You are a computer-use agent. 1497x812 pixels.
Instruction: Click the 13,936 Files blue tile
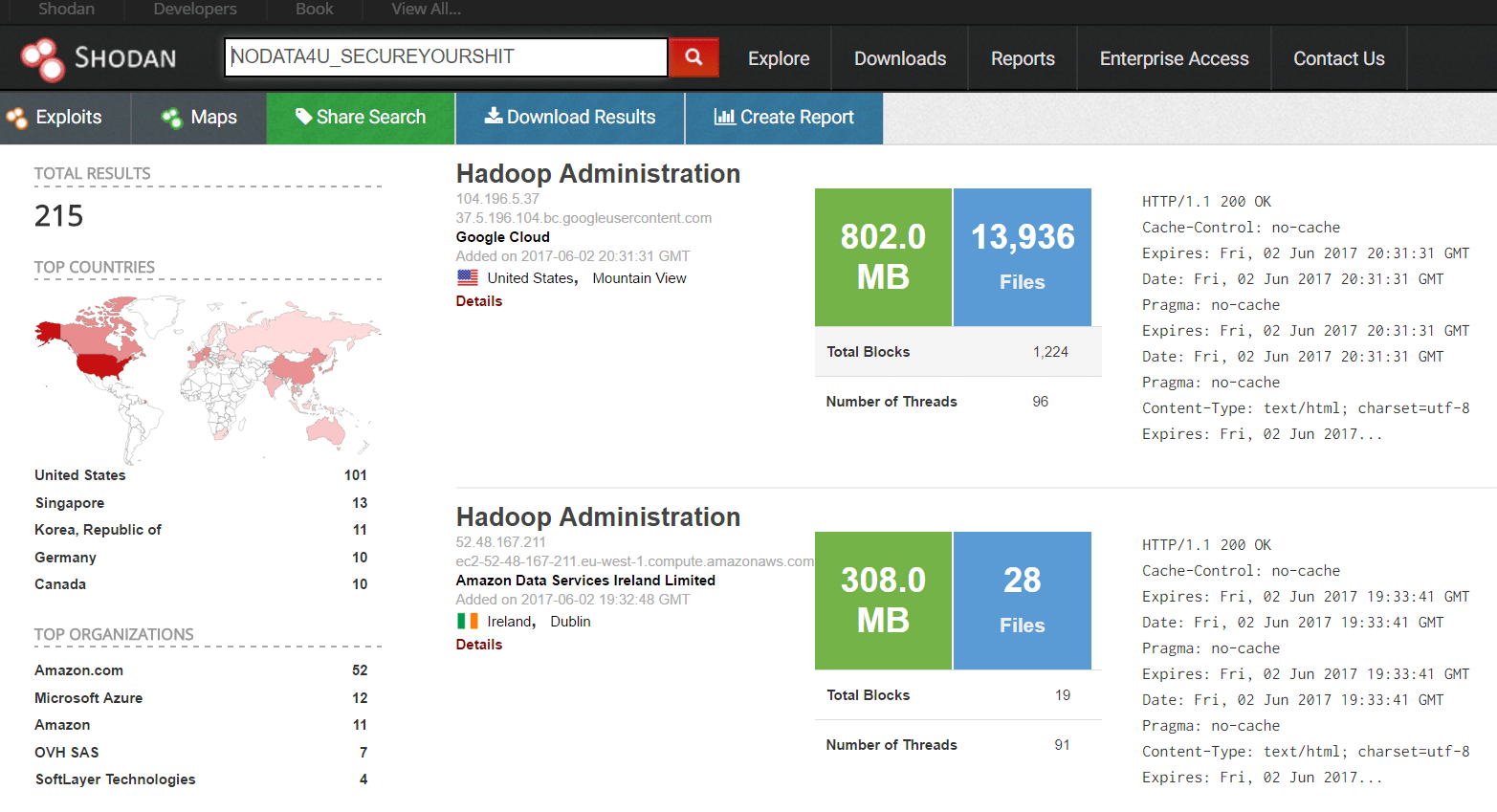(x=1023, y=257)
